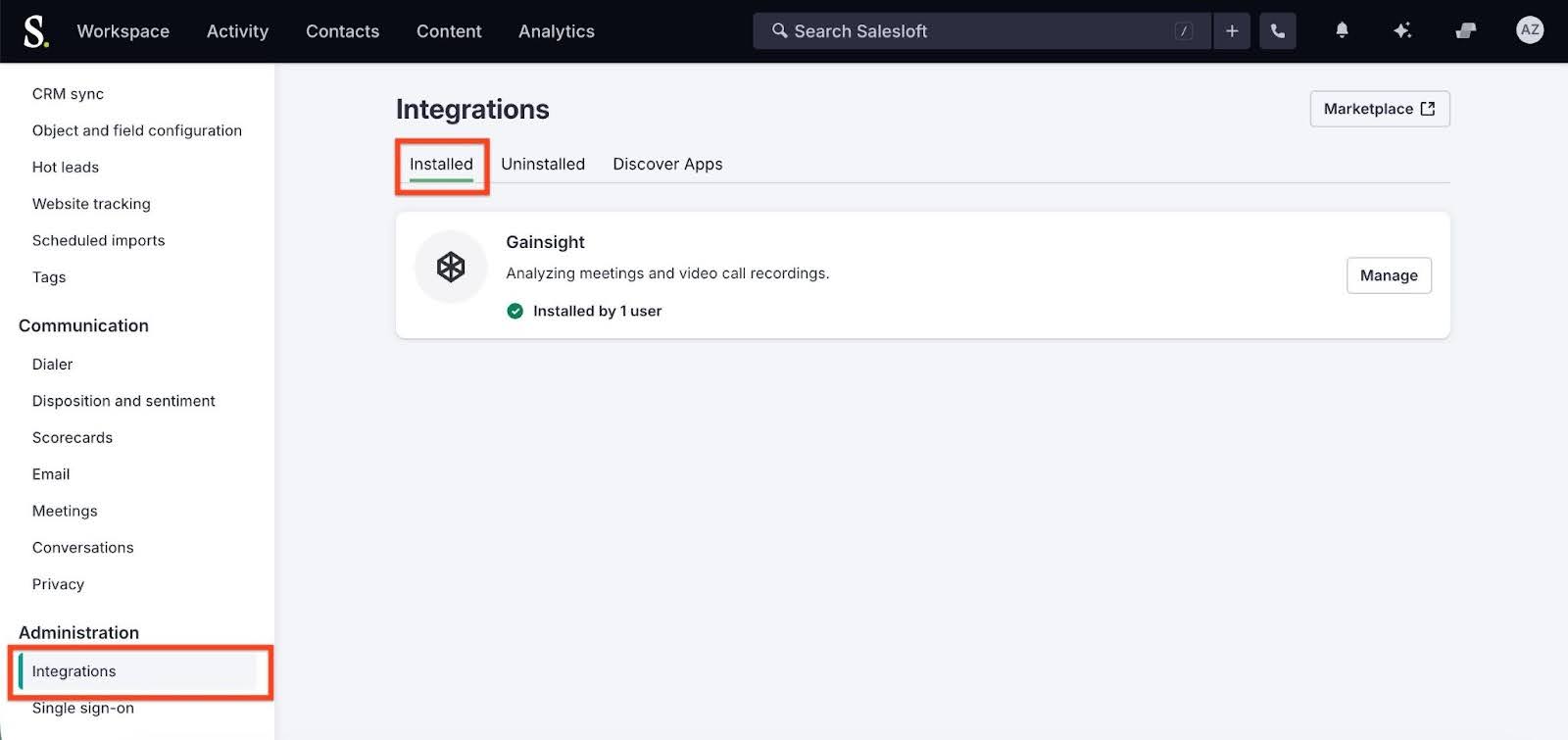Click the slash shortcut badge in search
Image resolution: width=1568 pixels, height=740 pixels.
(x=1183, y=31)
